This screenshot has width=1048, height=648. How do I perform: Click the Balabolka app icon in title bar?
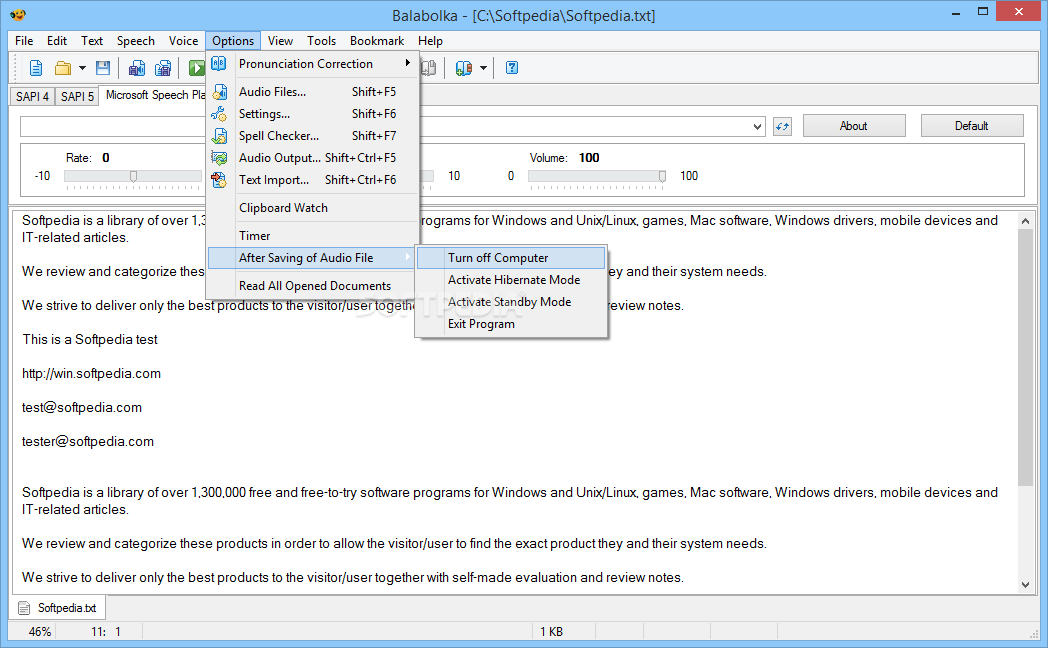point(18,15)
